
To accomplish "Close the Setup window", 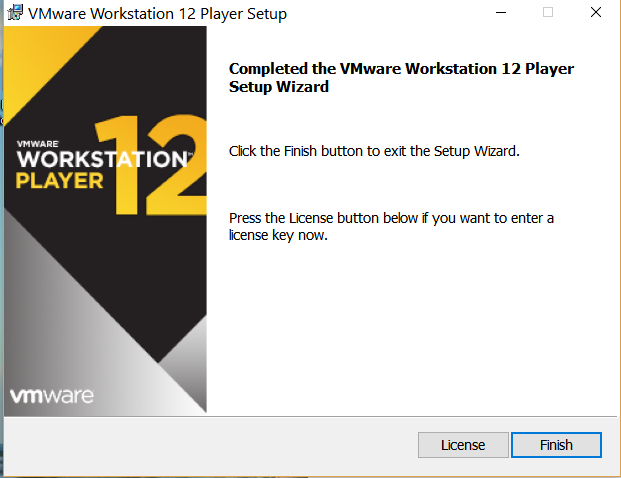I will 594,14.
